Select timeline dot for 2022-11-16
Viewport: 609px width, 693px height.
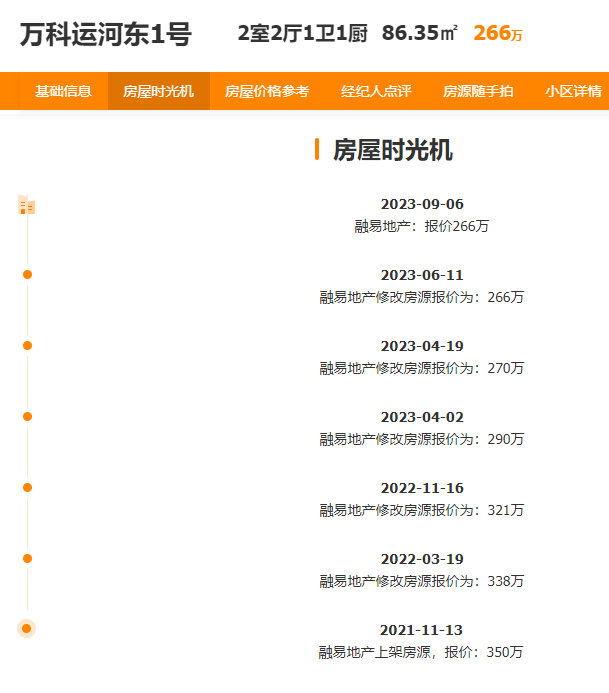point(27,487)
